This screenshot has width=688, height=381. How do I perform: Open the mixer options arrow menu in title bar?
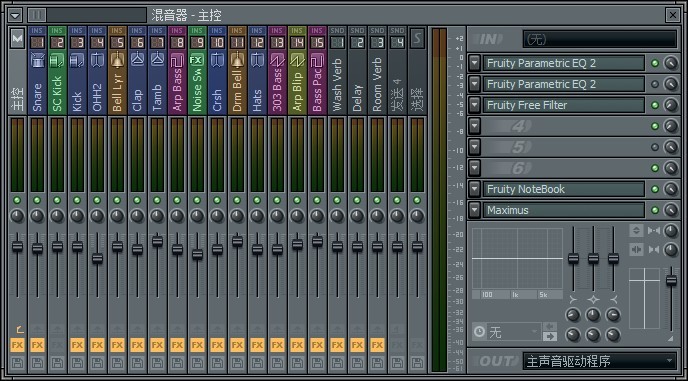point(15,15)
